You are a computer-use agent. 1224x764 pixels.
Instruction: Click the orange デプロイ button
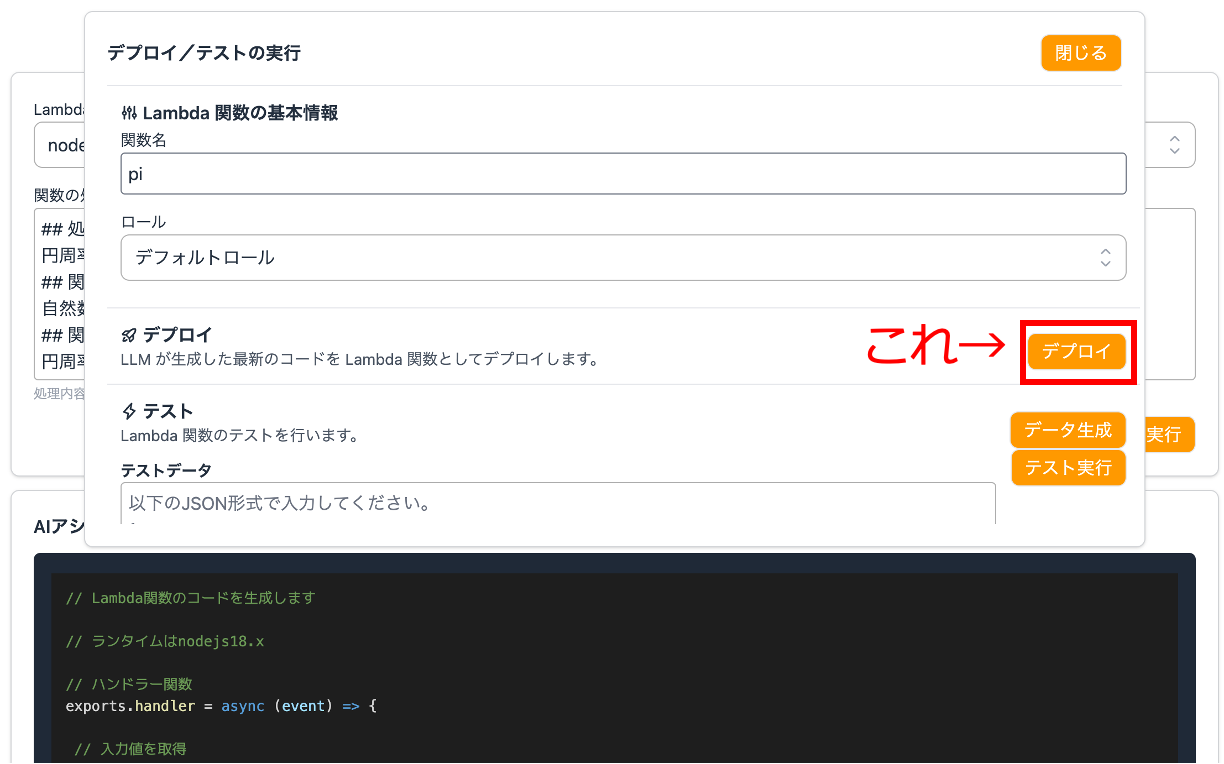point(1077,352)
